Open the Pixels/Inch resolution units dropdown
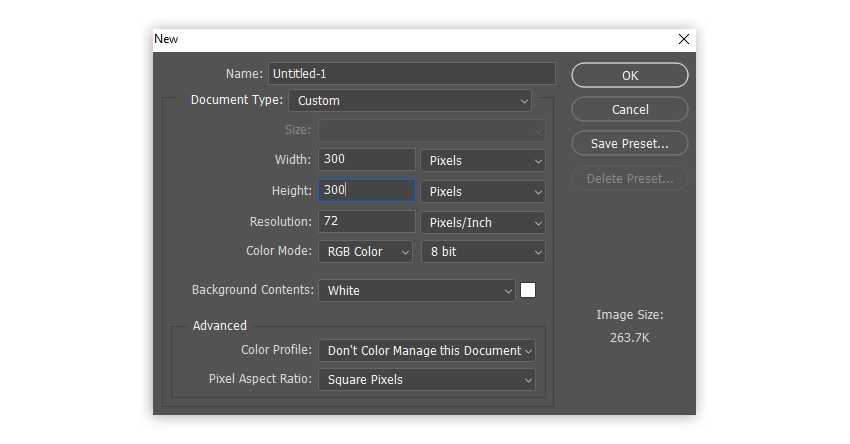Viewport: 850px width, 444px height. 483,222
